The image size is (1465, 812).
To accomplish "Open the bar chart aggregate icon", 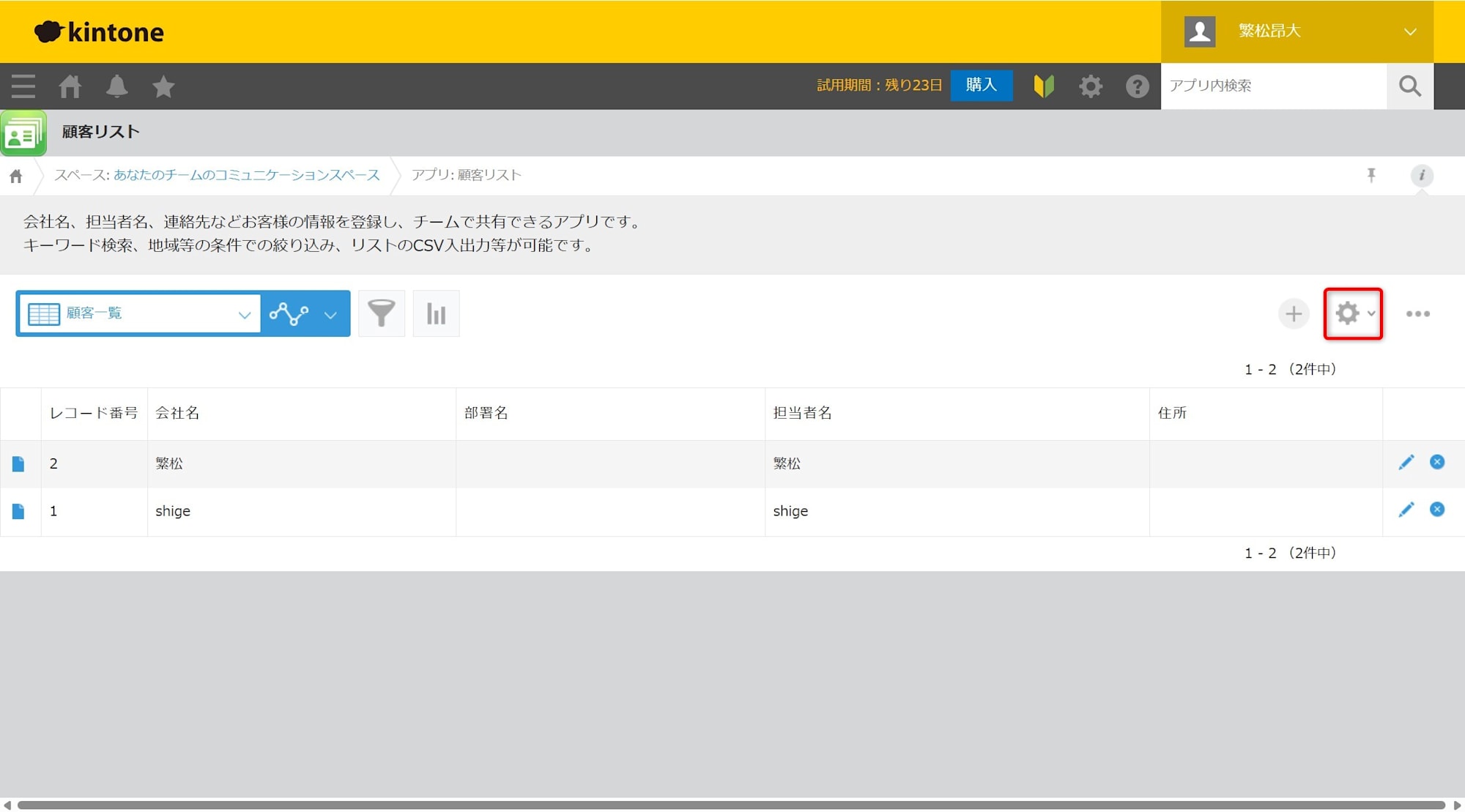I will tap(437, 313).
